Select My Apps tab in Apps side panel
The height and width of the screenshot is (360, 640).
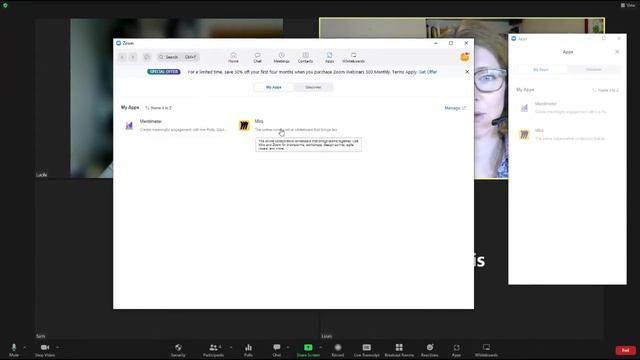541,70
